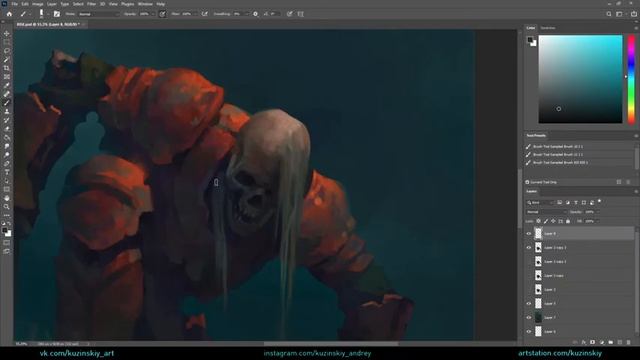The height and width of the screenshot is (360, 640).
Task: Open the Smoothing value dropdown
Action: pos(247,14)
